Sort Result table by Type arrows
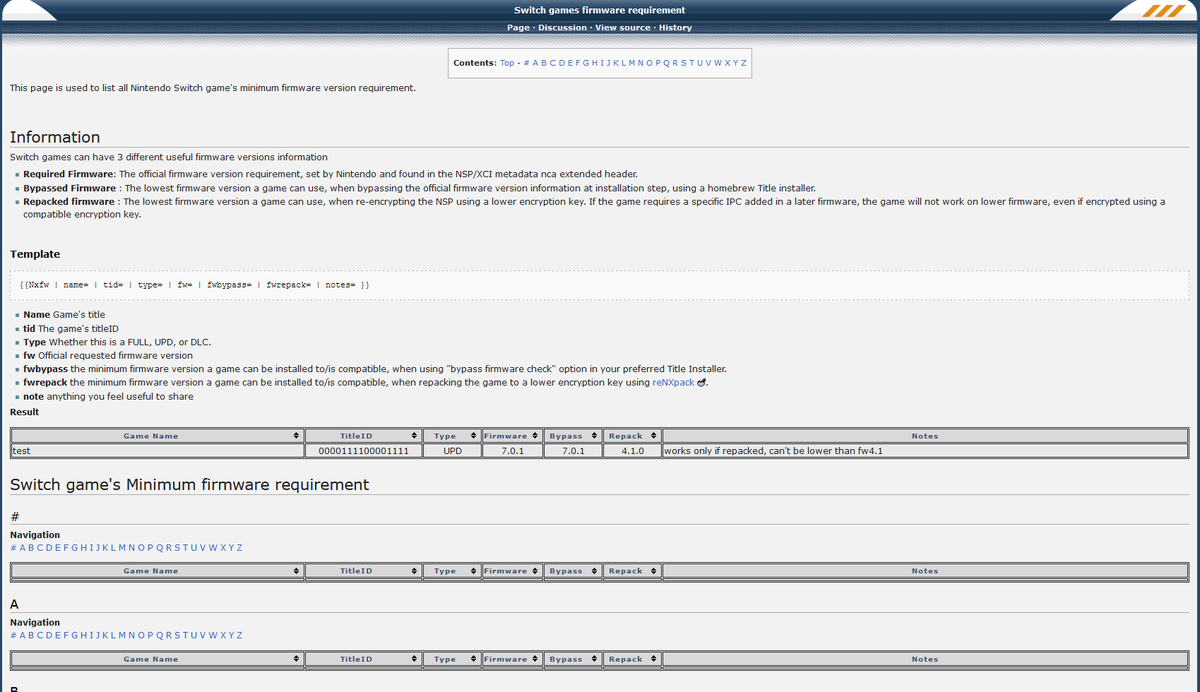Screen dimensions: 1200x692 pyautogui.click(x=473, y=436)
